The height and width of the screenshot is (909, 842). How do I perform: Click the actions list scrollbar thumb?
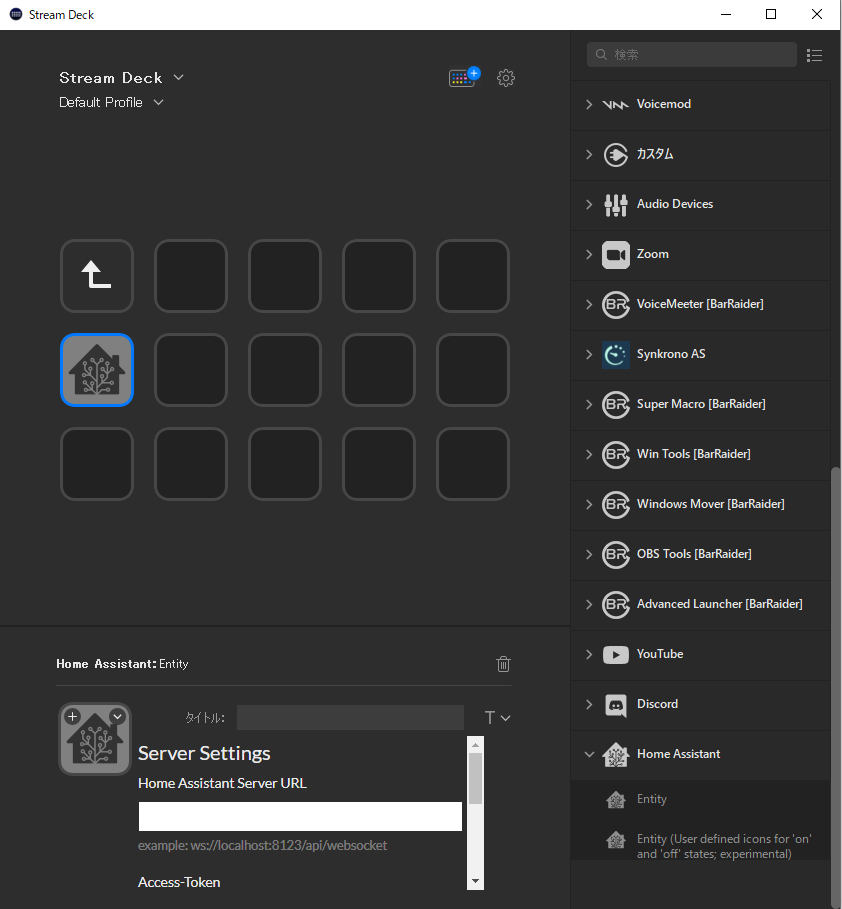836,687
